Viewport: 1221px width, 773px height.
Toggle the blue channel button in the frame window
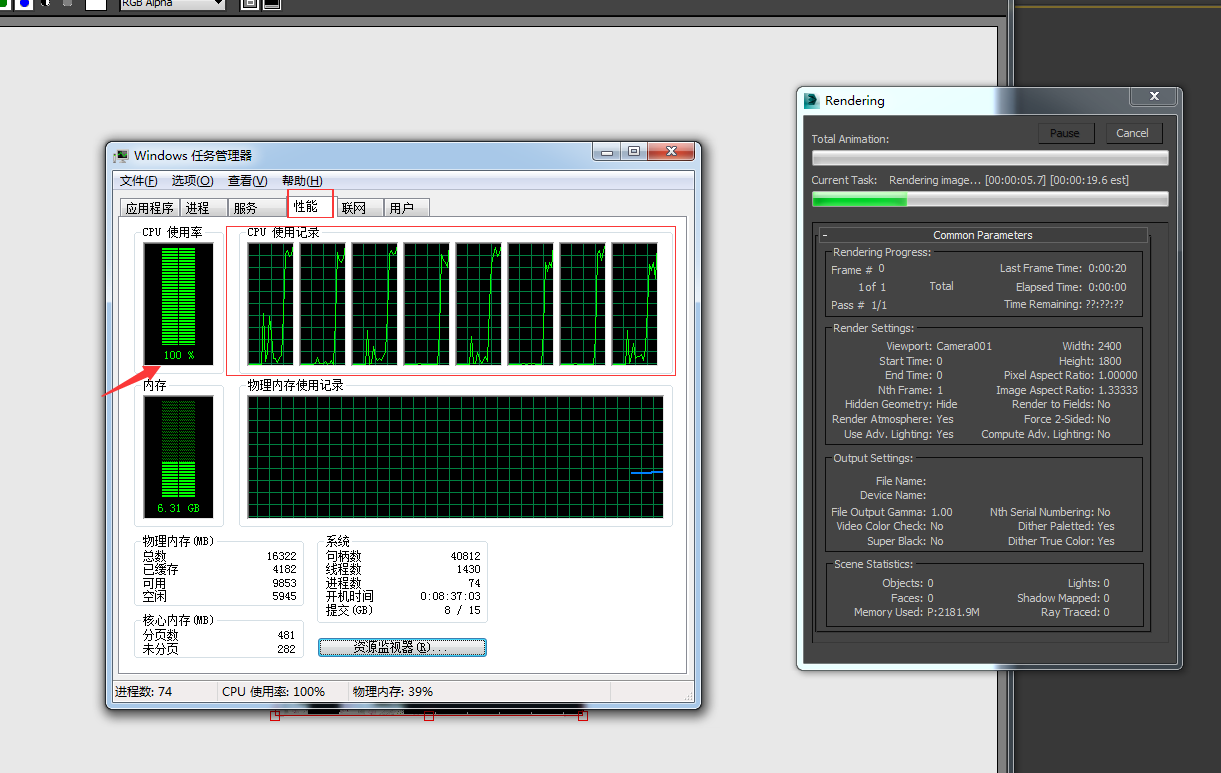coord(24,4)
